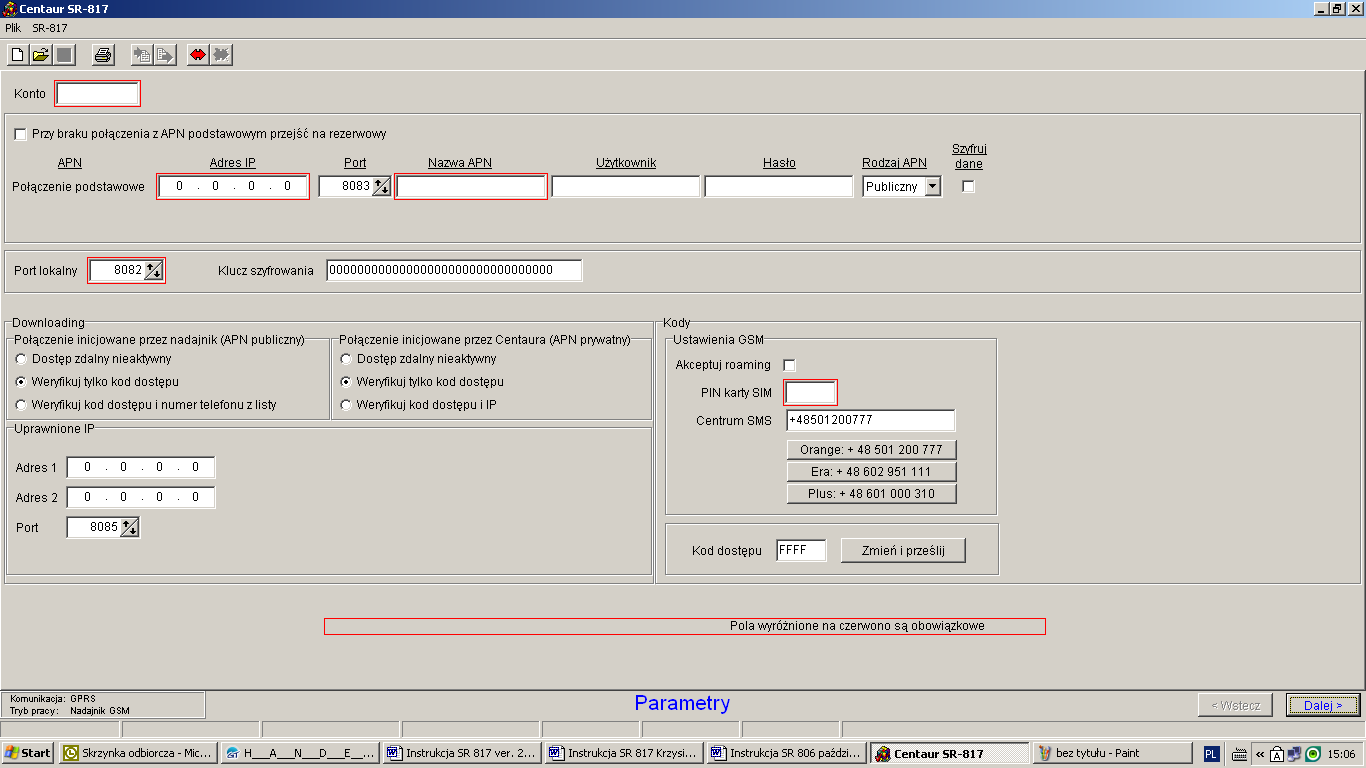Select 'Weryfikuj kod dostępu i IP' option
This screenshot has width=1366, height=768.
click(346, 405)
